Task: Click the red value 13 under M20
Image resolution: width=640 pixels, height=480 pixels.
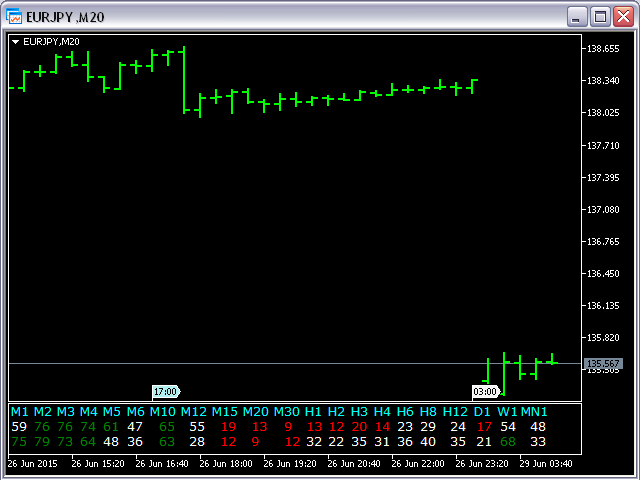Action: click(x=260, y=427)
